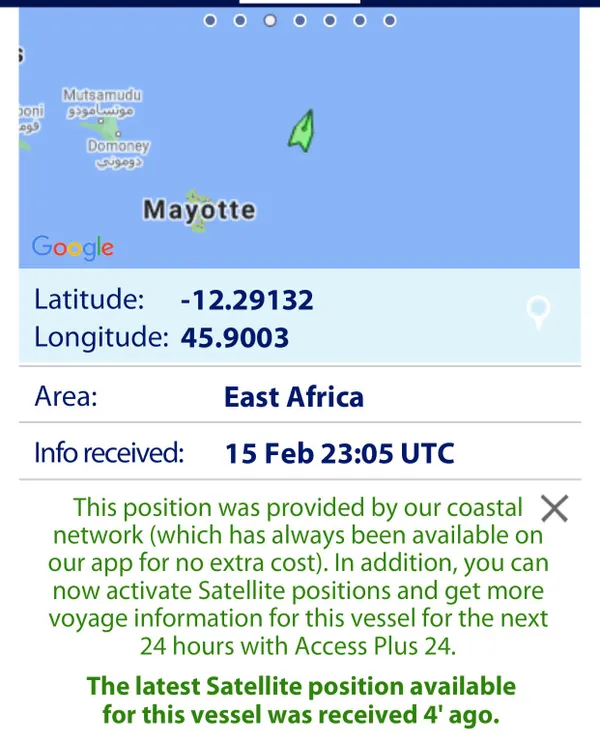This screenshot has height=742, width=600.
Task: Select the second carousel page dot
Action: 240,21
